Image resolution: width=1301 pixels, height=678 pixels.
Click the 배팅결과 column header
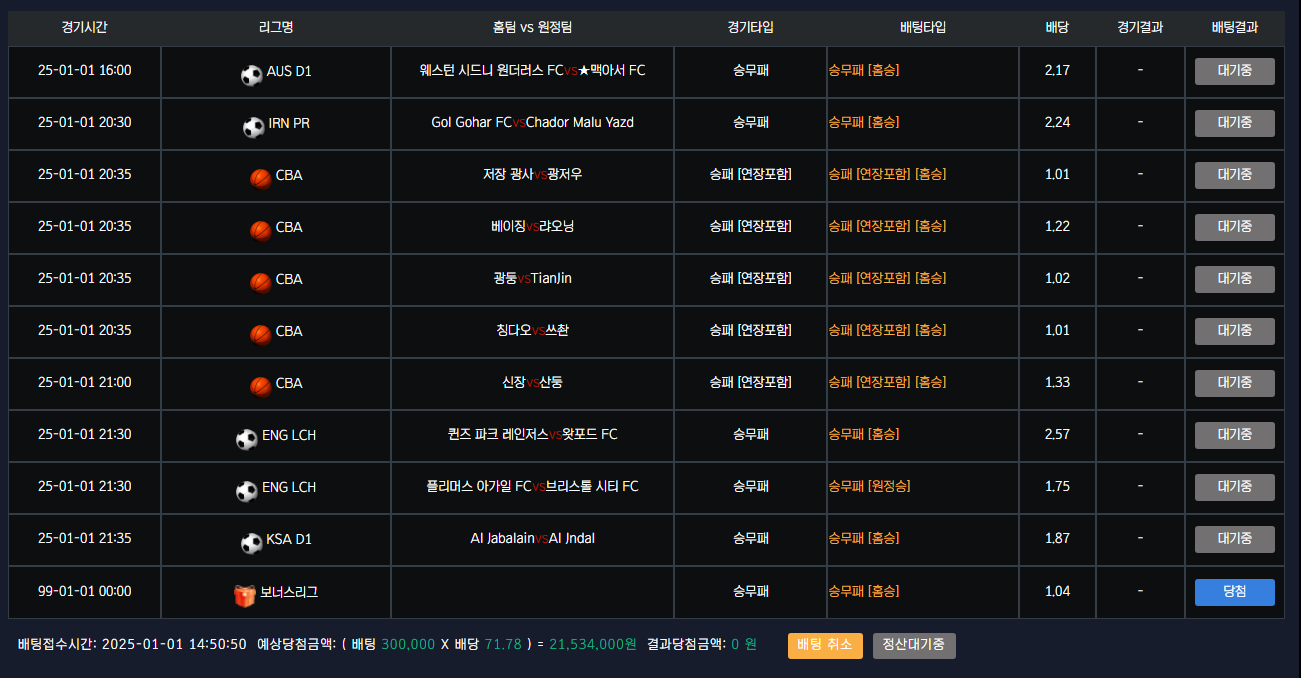tap(1234, 28)
